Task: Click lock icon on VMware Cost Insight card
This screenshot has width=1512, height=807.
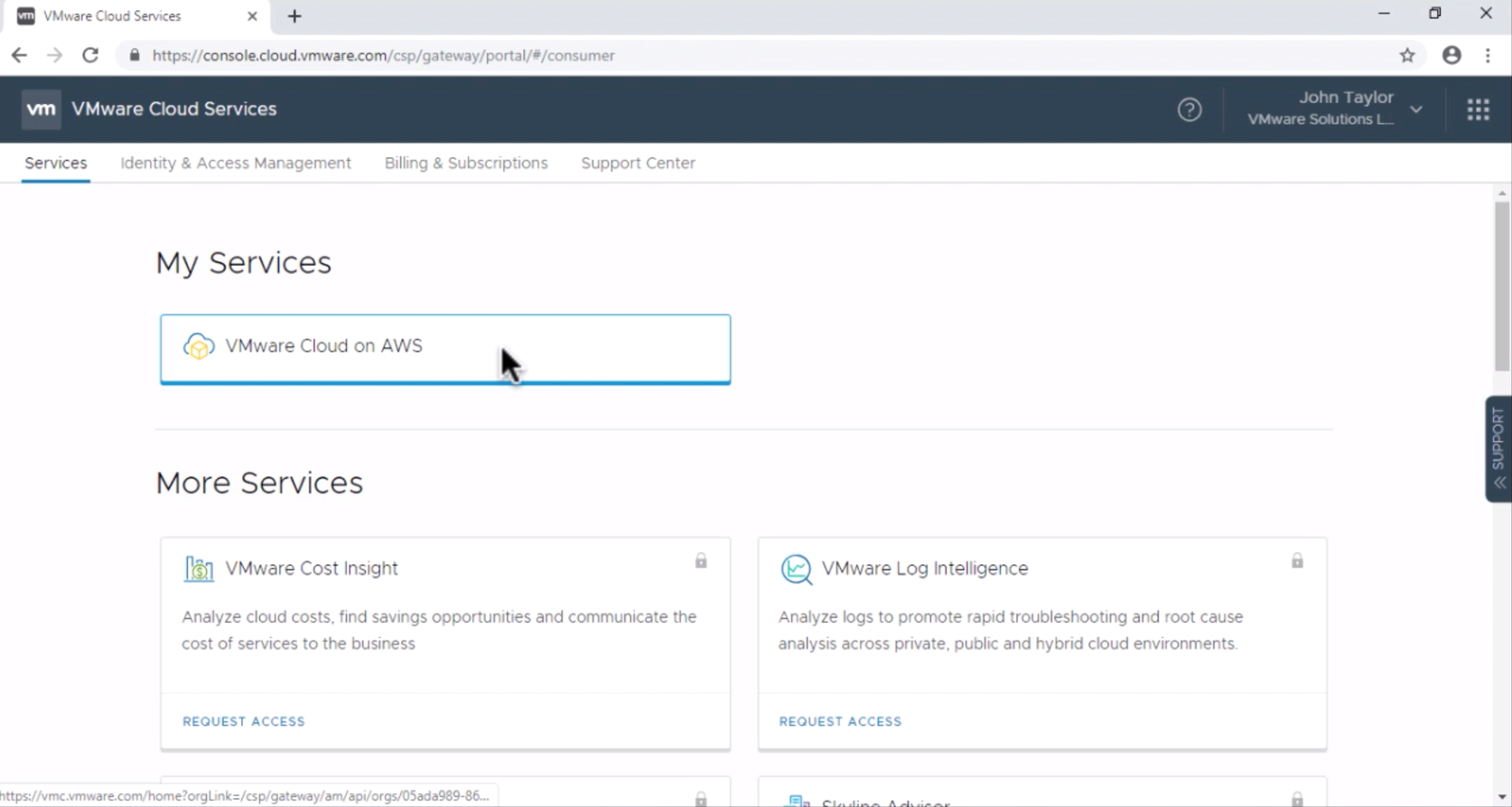Action: tap(701, 561)
